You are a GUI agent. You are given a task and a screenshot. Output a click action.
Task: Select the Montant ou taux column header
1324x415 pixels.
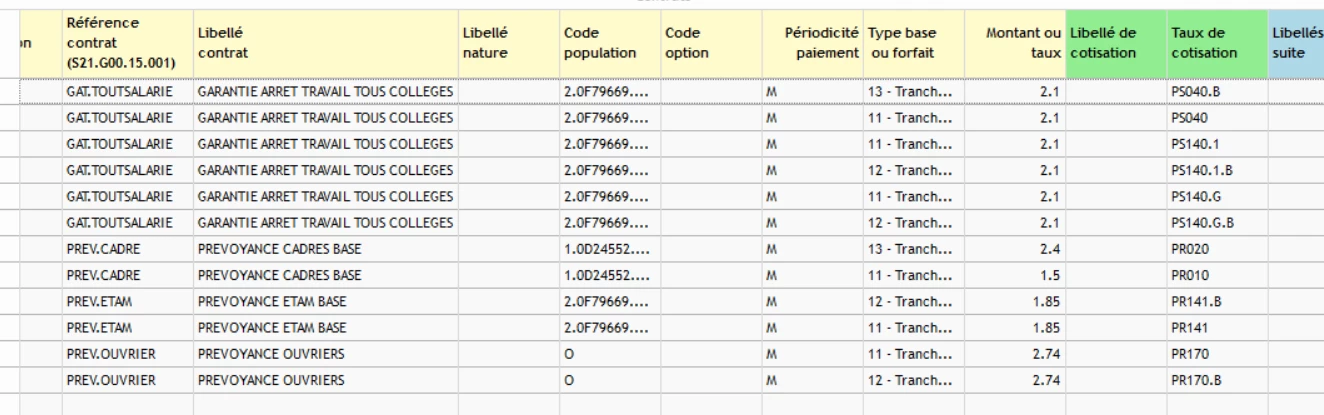click(x=1015, y=43)
